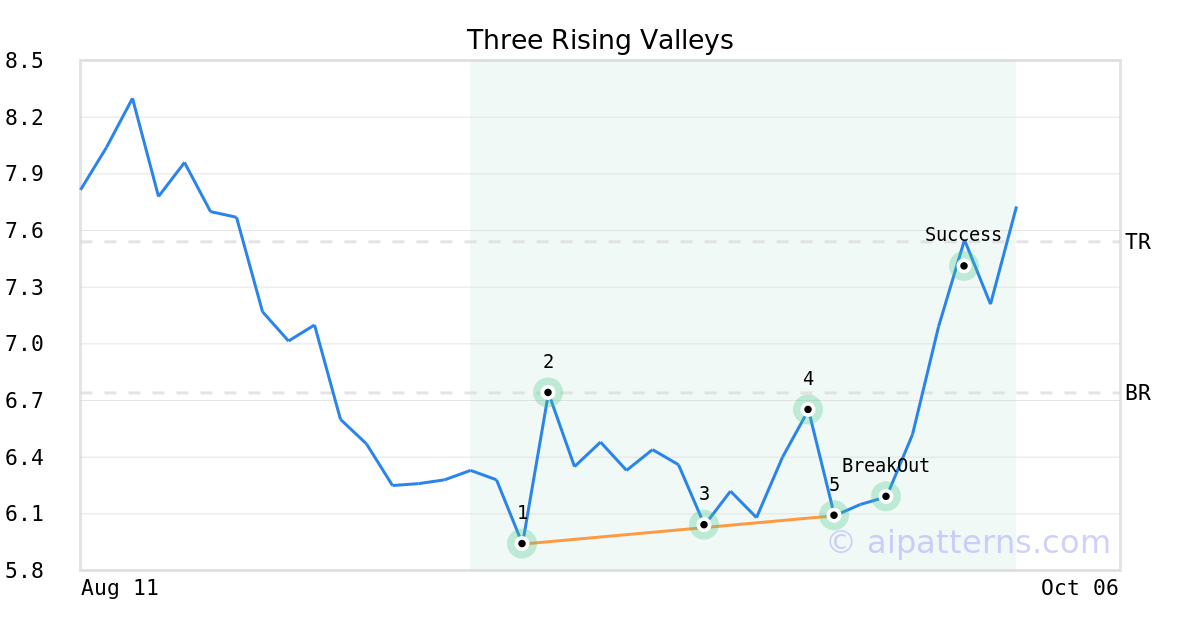Image resolution: width=1200 pixels, height=630 pixels.
Task: Click the 5.8 y-axis label
Action: [24, 571]
